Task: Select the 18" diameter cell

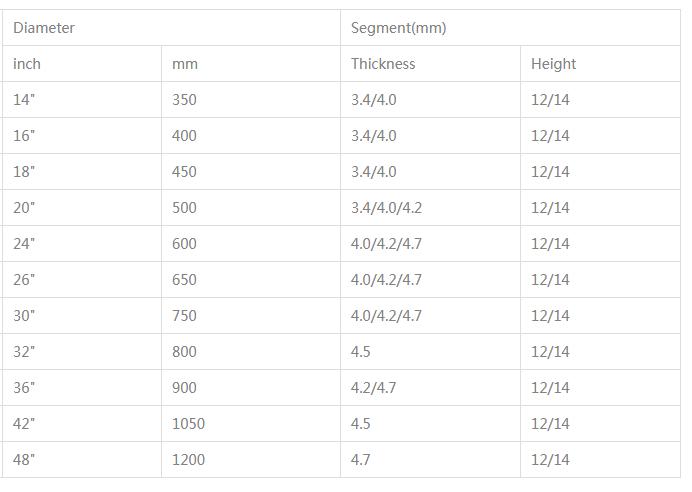Action: tap(24, 172)
